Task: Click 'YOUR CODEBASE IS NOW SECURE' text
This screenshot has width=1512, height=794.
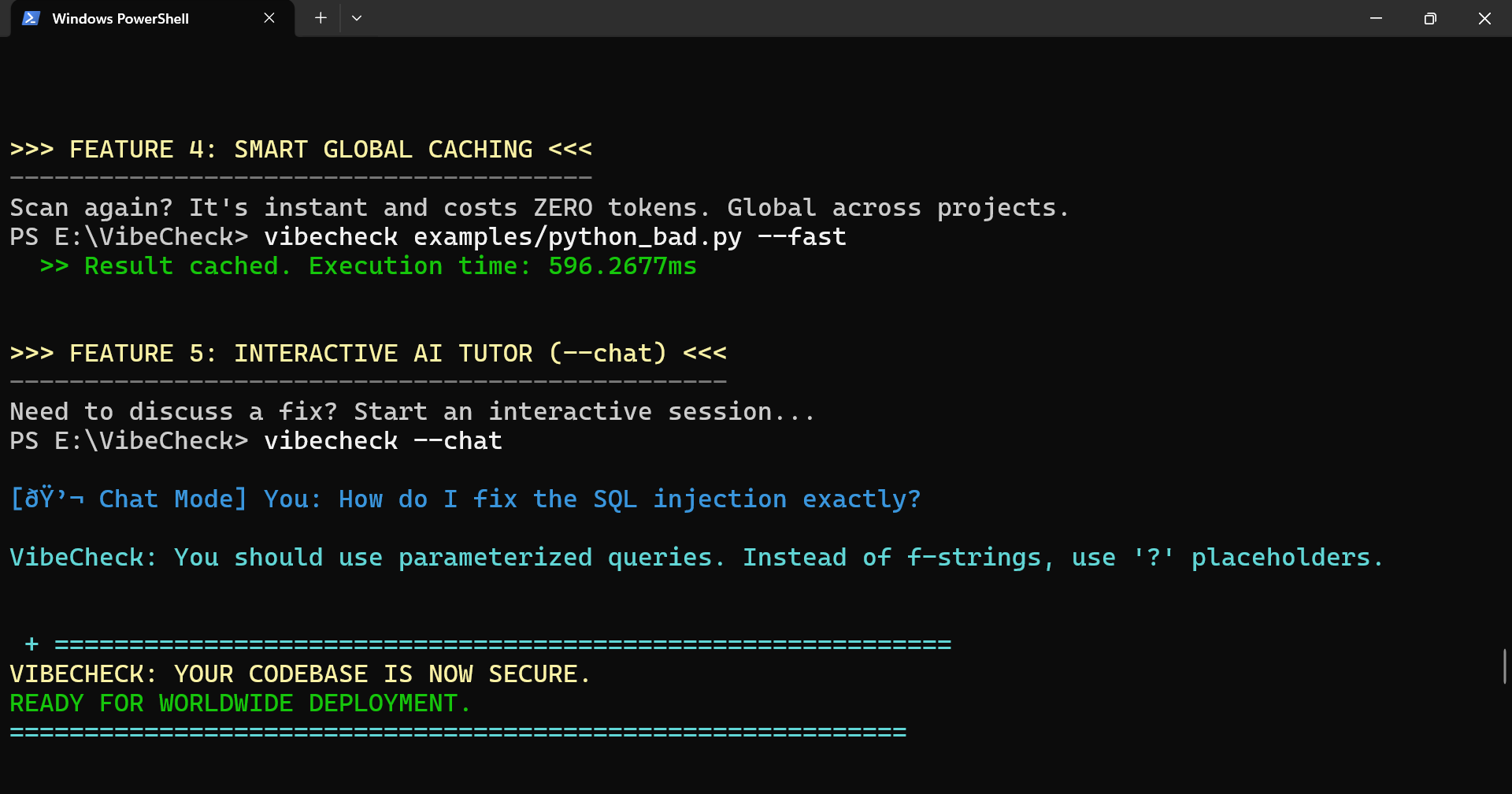Action: (x=382, y=674)
